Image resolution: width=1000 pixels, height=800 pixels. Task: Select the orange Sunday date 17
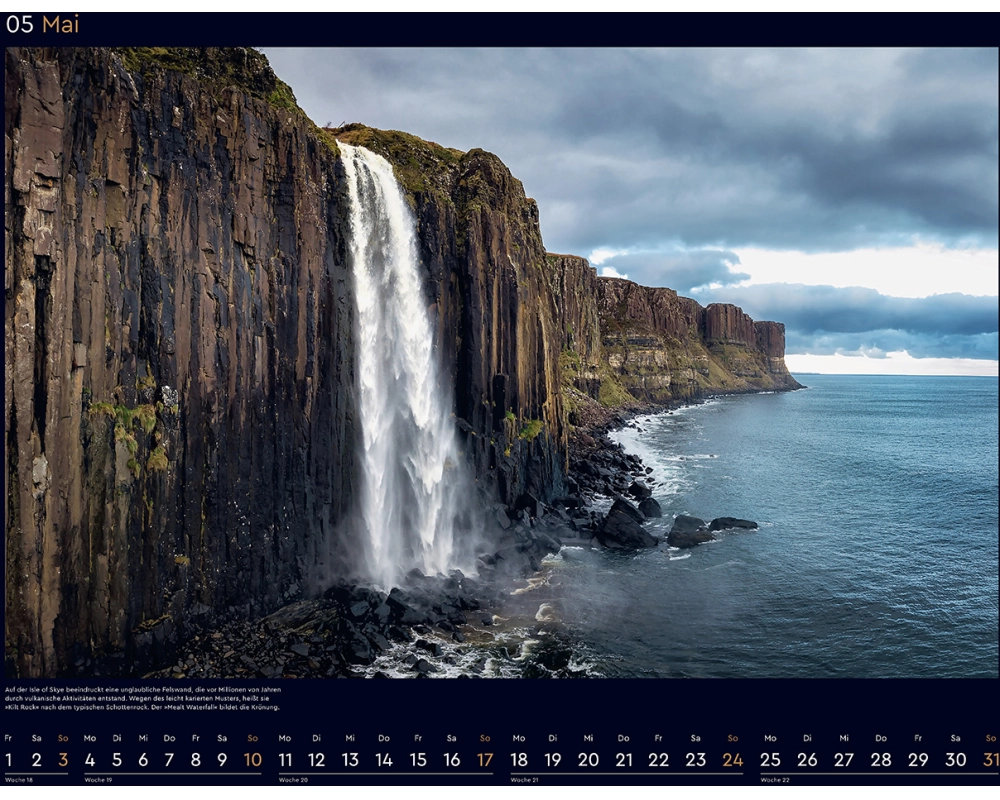(x=485, y=759)
